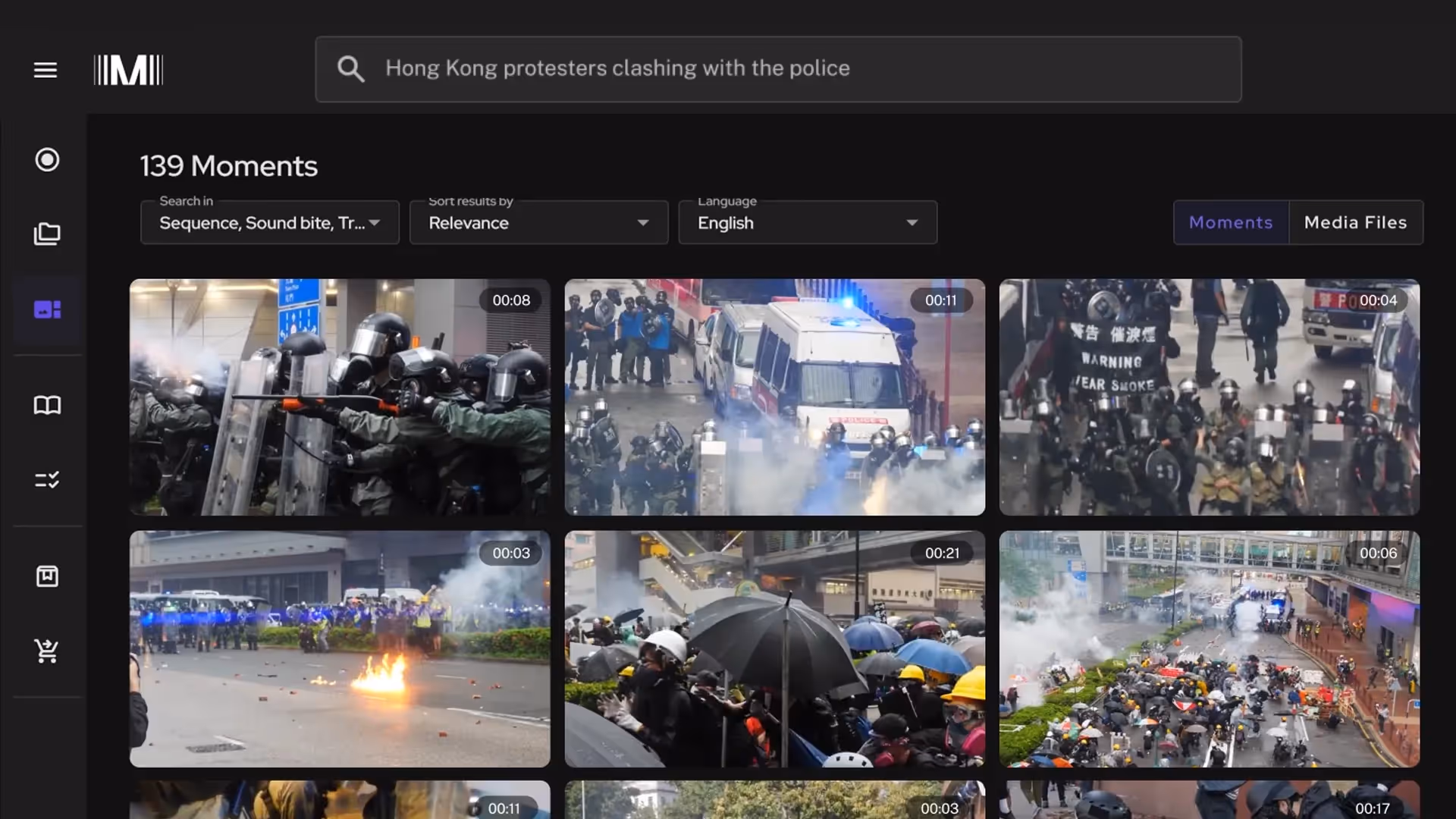This screenshot has width=1456, height=819.
Task: Open the umbrellas 00:21 clip
Action: tap(774, 649)
